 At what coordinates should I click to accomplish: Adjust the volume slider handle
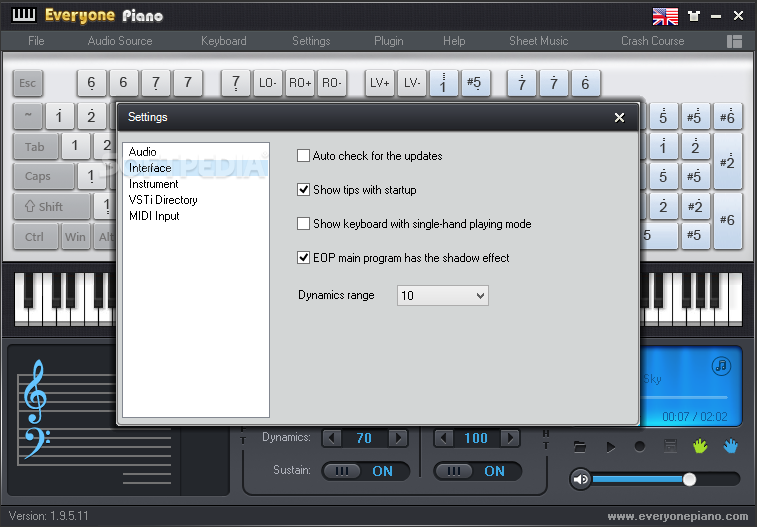[689, 479]
